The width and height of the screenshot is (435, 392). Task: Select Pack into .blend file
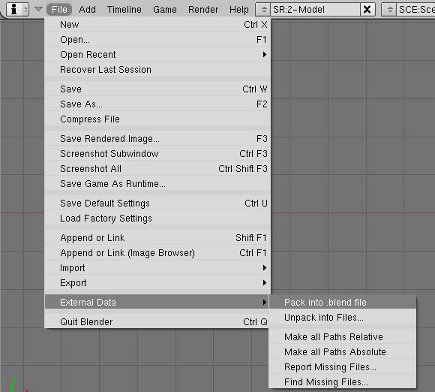[342, 302]
